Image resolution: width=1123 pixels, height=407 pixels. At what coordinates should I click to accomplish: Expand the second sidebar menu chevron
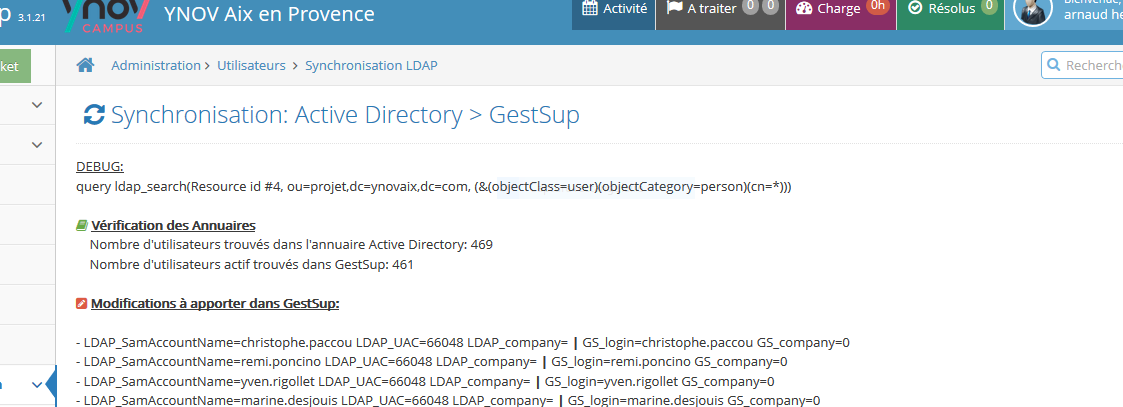coord(37,145)
